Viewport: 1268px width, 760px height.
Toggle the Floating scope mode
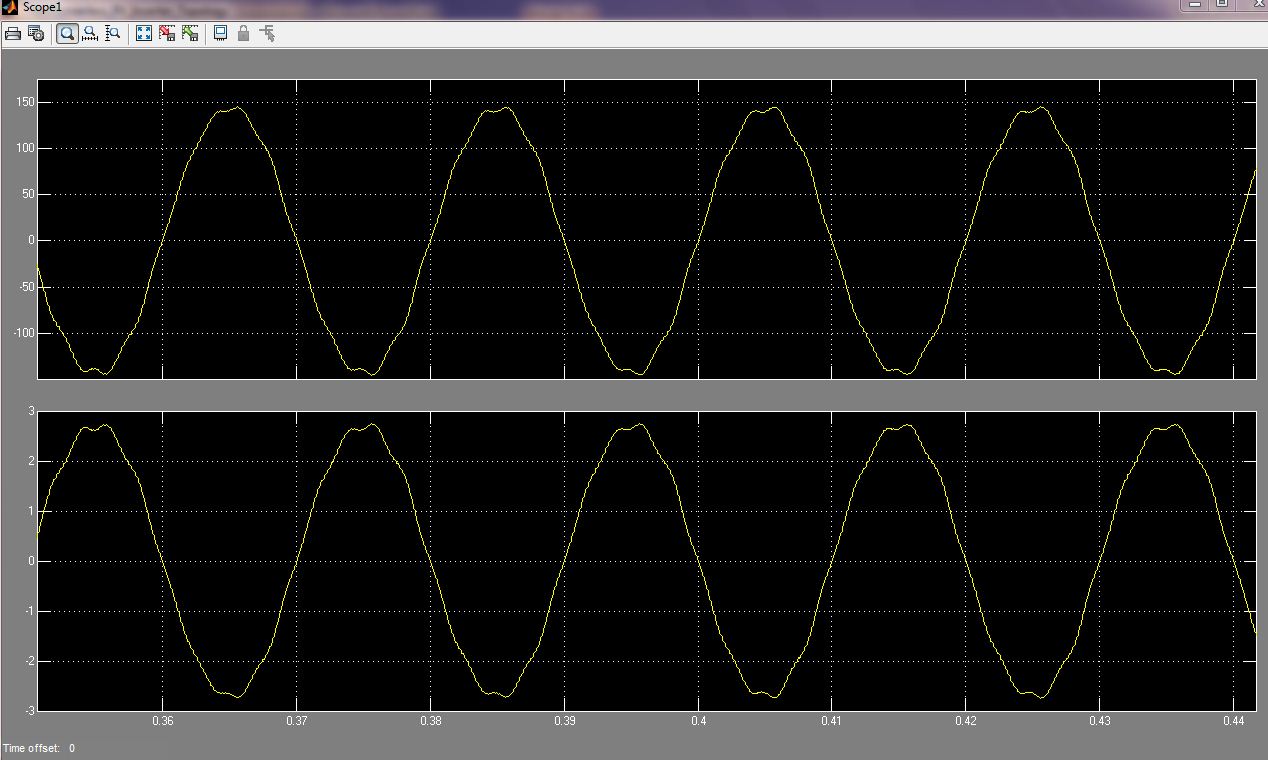[x=220, y=34]
